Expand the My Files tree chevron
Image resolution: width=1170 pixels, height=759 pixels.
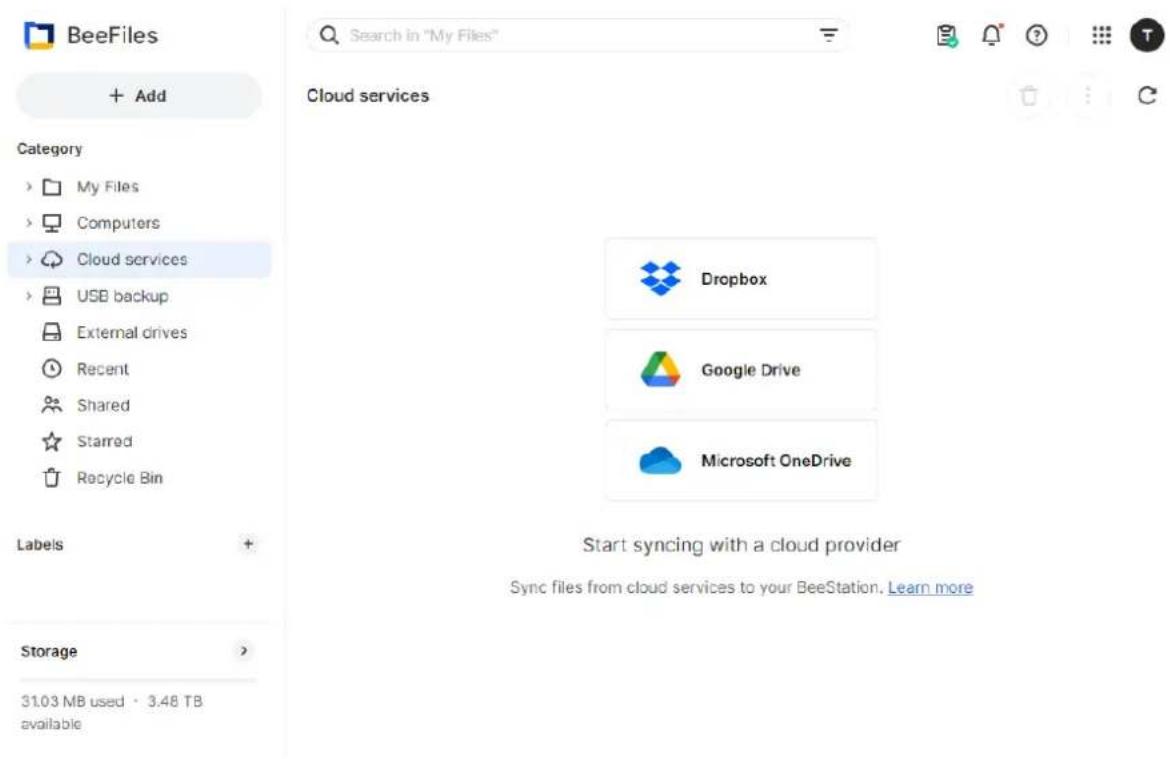click(28, 187)
